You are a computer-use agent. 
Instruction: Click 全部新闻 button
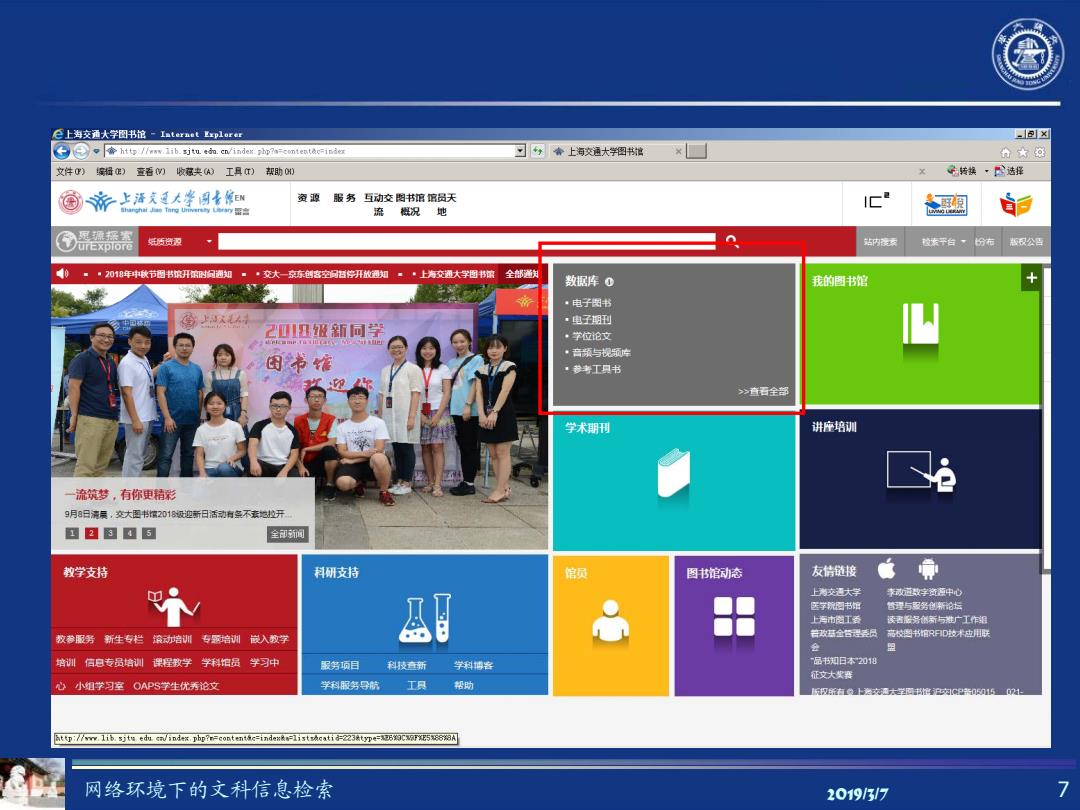(x=287, y=534)
